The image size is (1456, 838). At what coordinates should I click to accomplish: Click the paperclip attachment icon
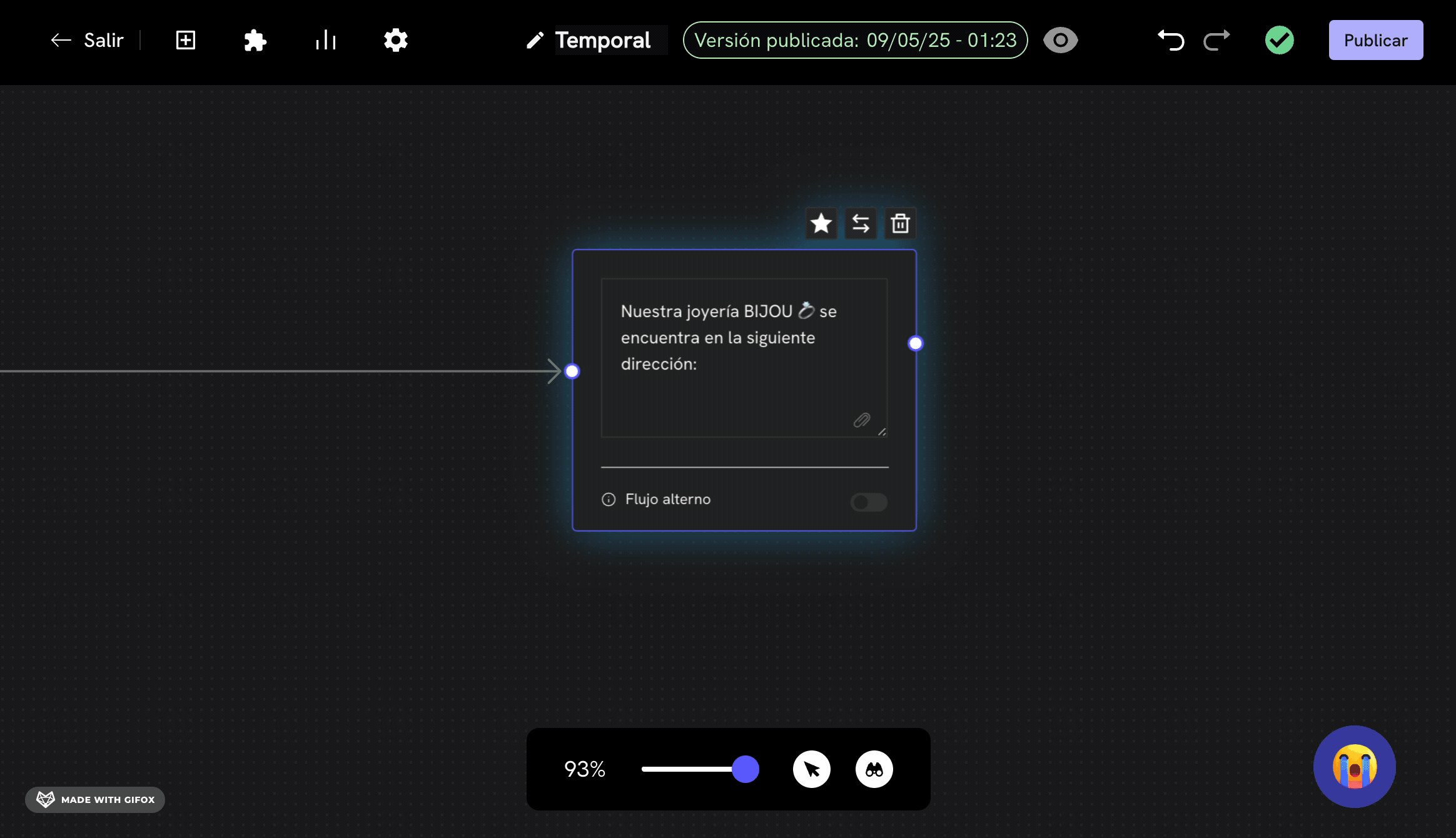tap(862, 420)
